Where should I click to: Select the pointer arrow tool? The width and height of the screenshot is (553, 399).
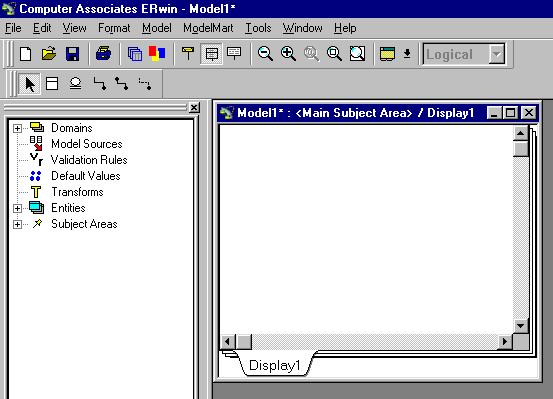[x=30, y=84]
